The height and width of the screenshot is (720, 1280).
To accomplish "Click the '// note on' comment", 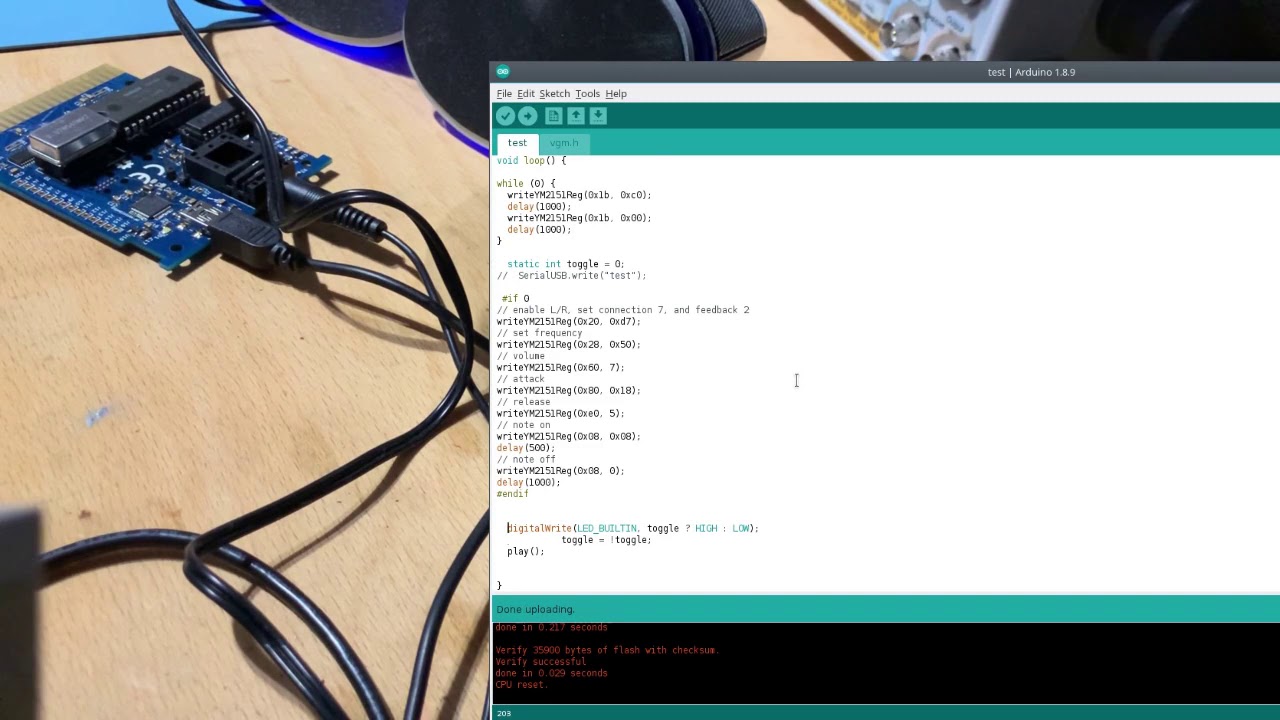I will [x=523, y=425].
